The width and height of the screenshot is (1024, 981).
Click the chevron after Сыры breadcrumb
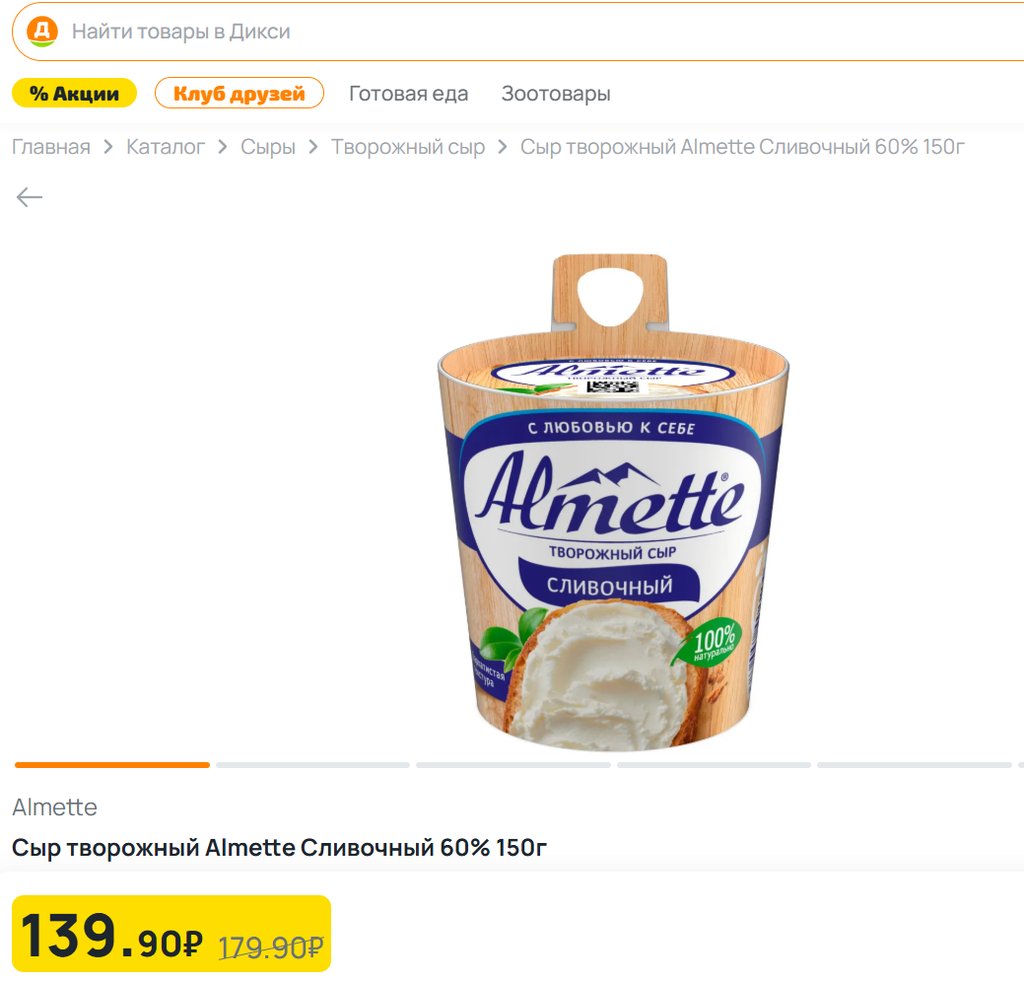point(313,148)
